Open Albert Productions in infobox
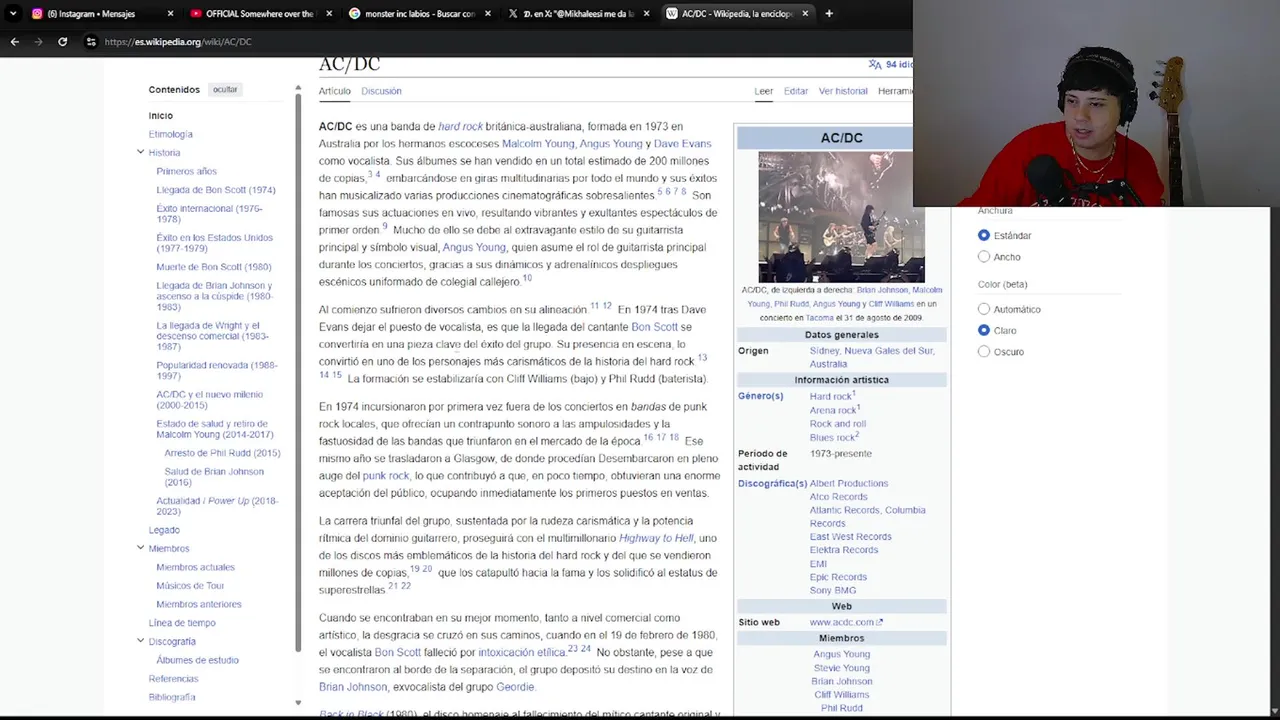 849,483
